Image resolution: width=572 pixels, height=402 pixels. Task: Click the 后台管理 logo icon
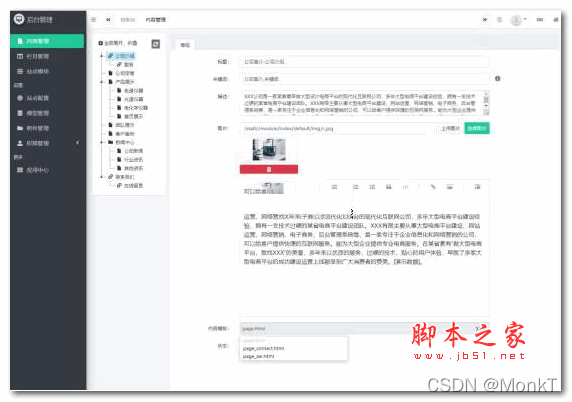(19, 19)
